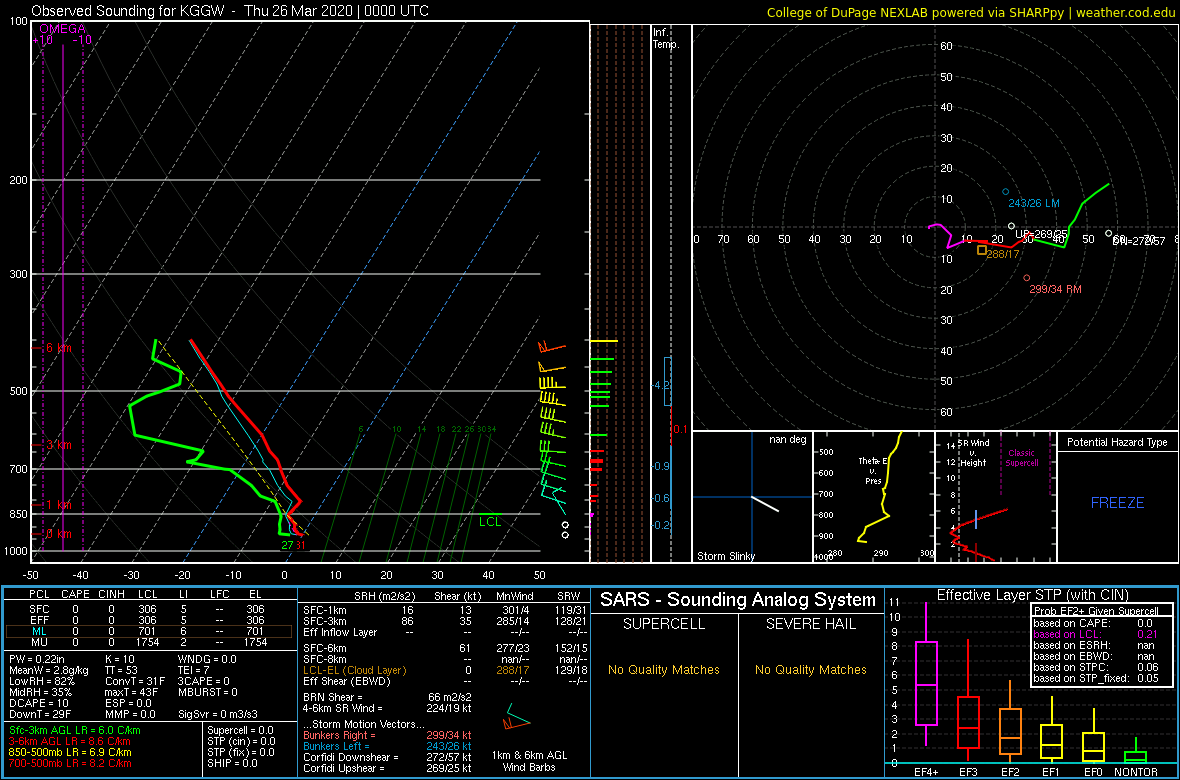Click the Corfidi Downshear 272/57 kt line
This screenshot has width=1180, height=780.
[388, 757]
